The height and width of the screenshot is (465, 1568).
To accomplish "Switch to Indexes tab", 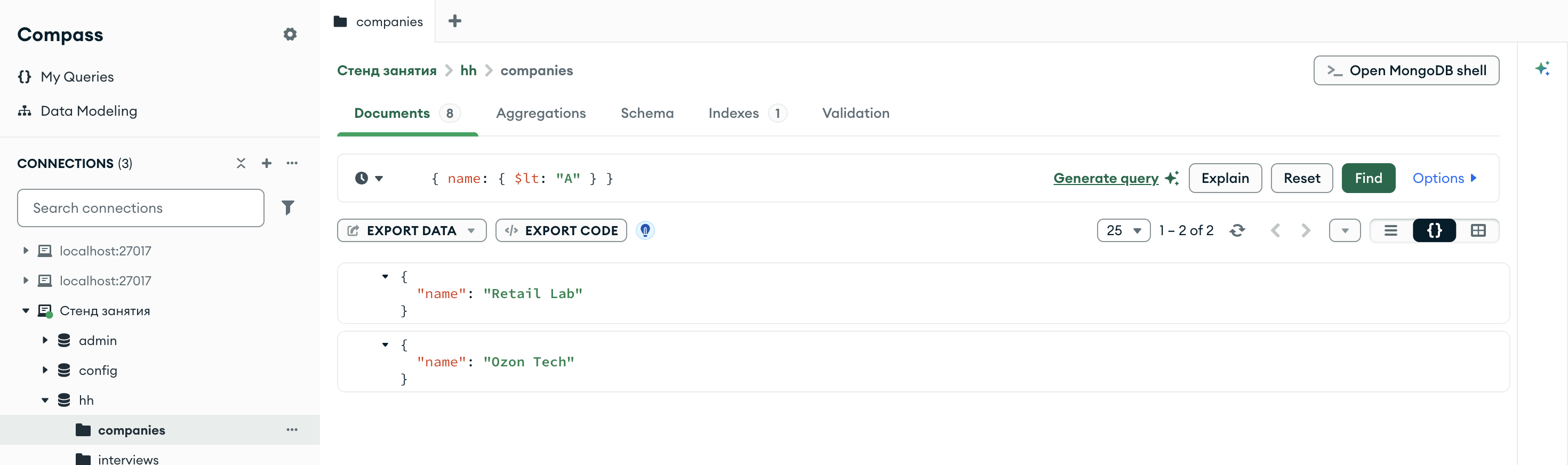I will pyautogui.click(x=747, y=113).
